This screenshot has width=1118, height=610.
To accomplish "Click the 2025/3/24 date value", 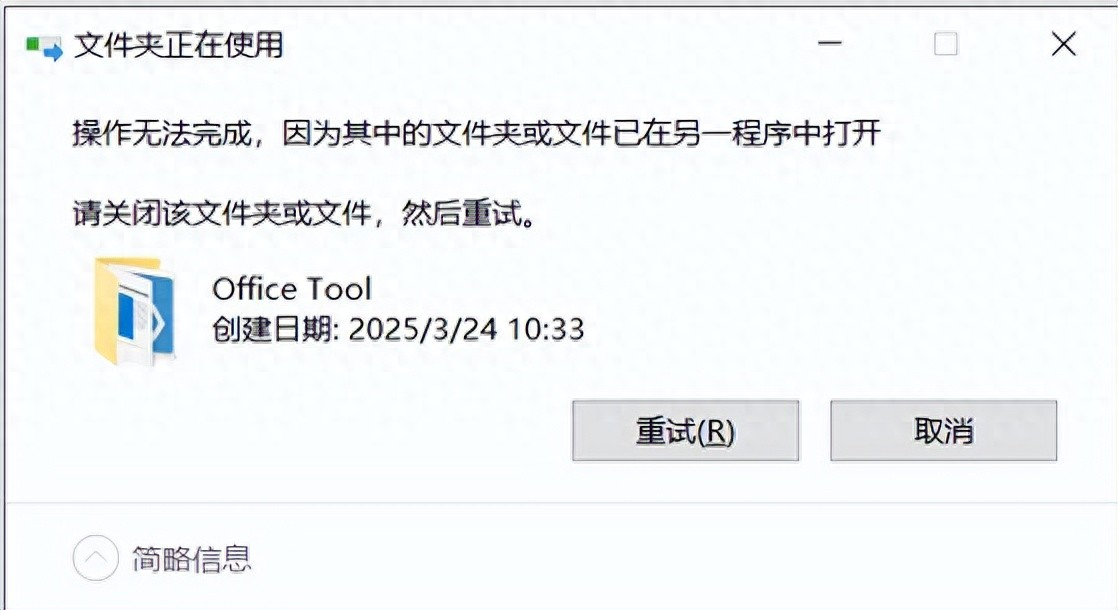I will click(423, 329).
